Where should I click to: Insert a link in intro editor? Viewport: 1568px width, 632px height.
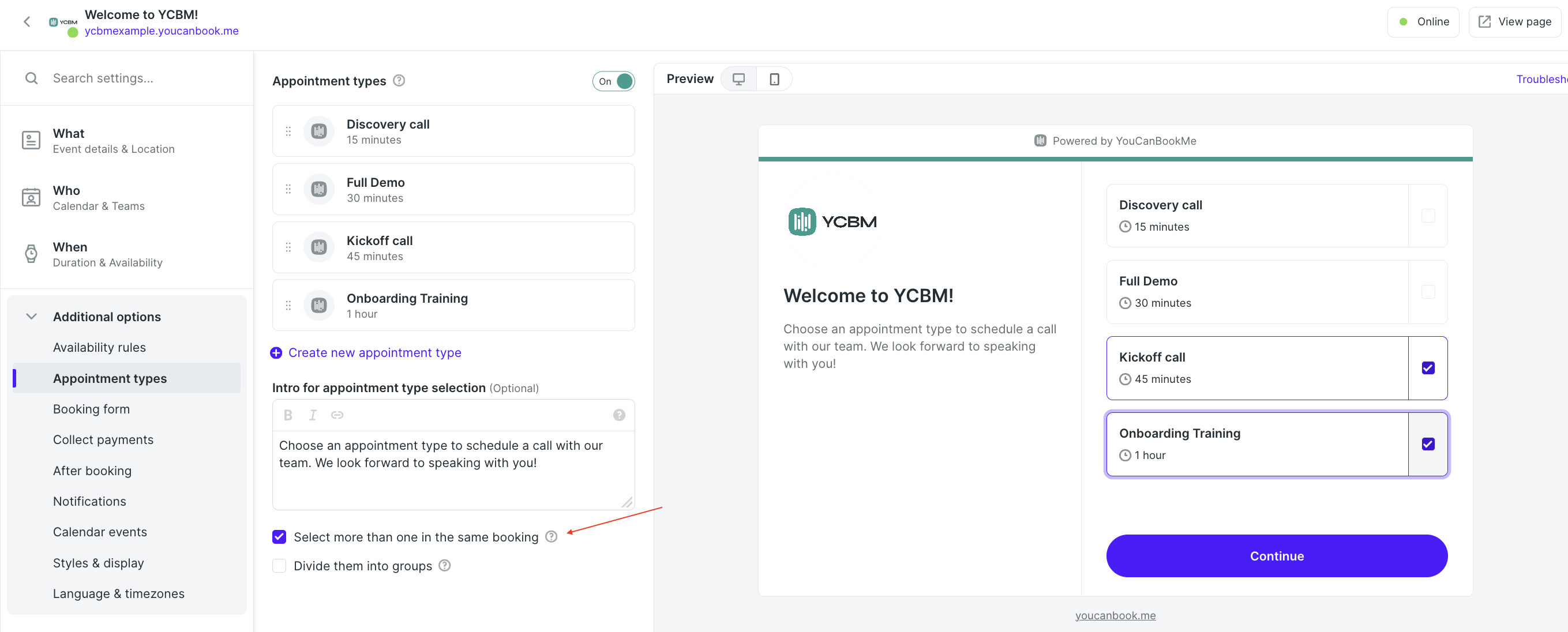(x=337, y=415)
